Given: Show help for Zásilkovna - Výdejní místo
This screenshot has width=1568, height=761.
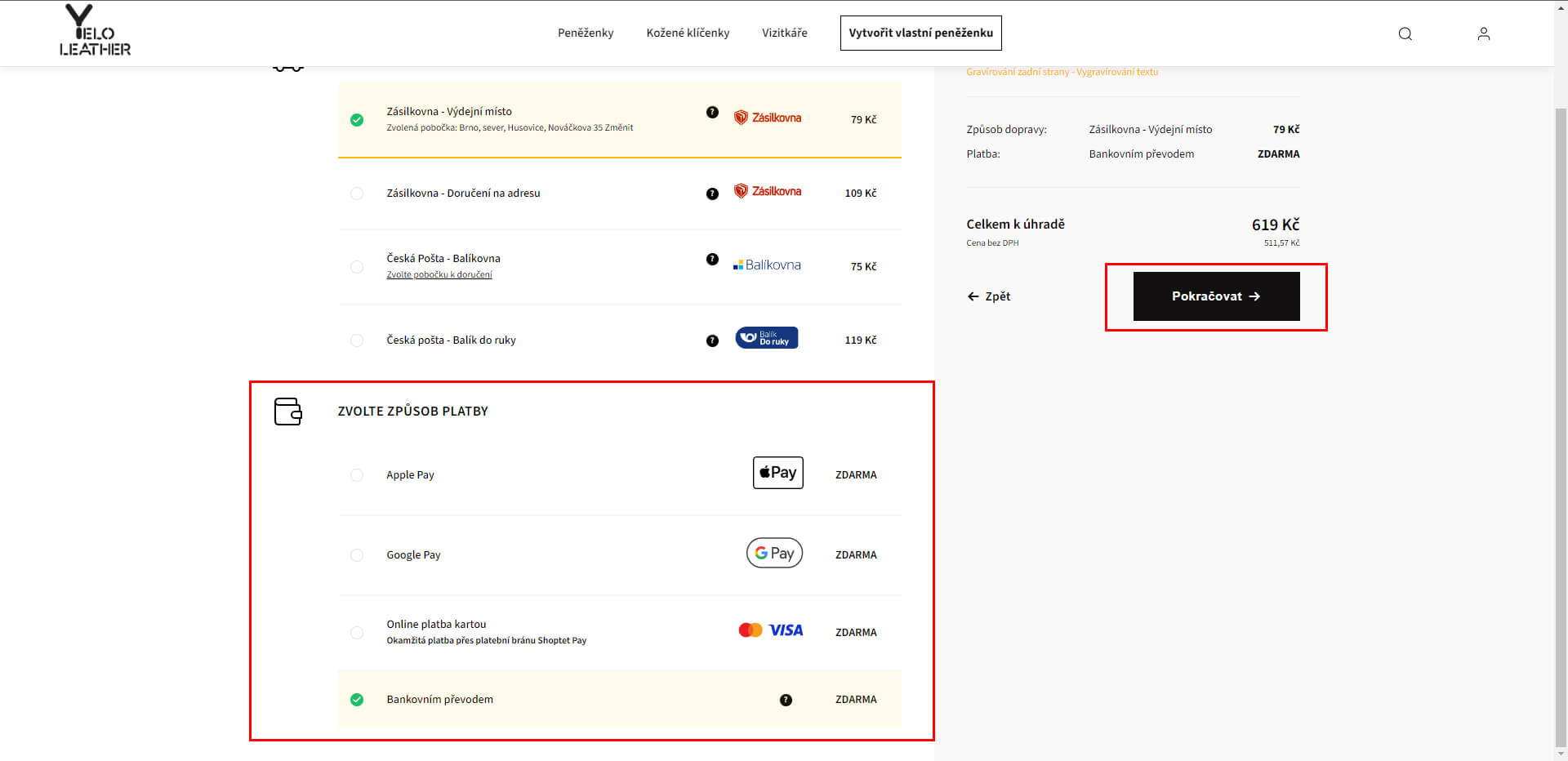Looking at the screenshot, I should tap(712, 112).
